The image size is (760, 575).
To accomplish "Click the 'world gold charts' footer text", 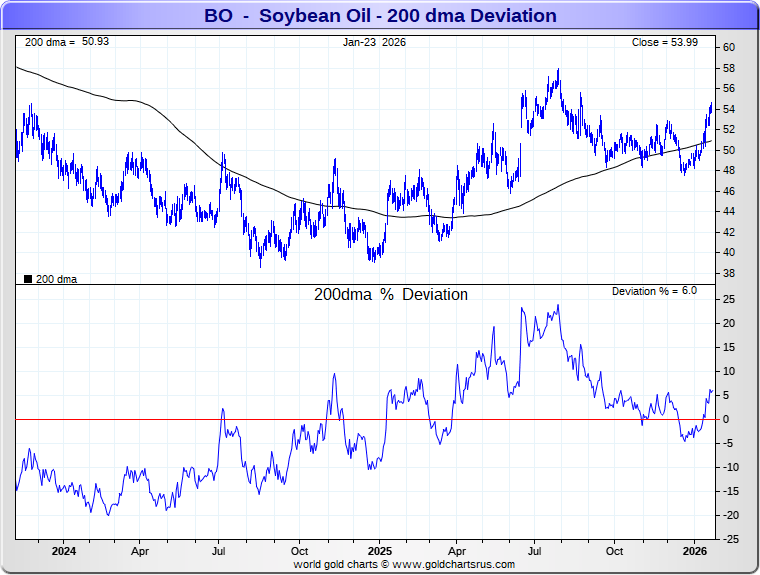I will click(x=335, y=564).
